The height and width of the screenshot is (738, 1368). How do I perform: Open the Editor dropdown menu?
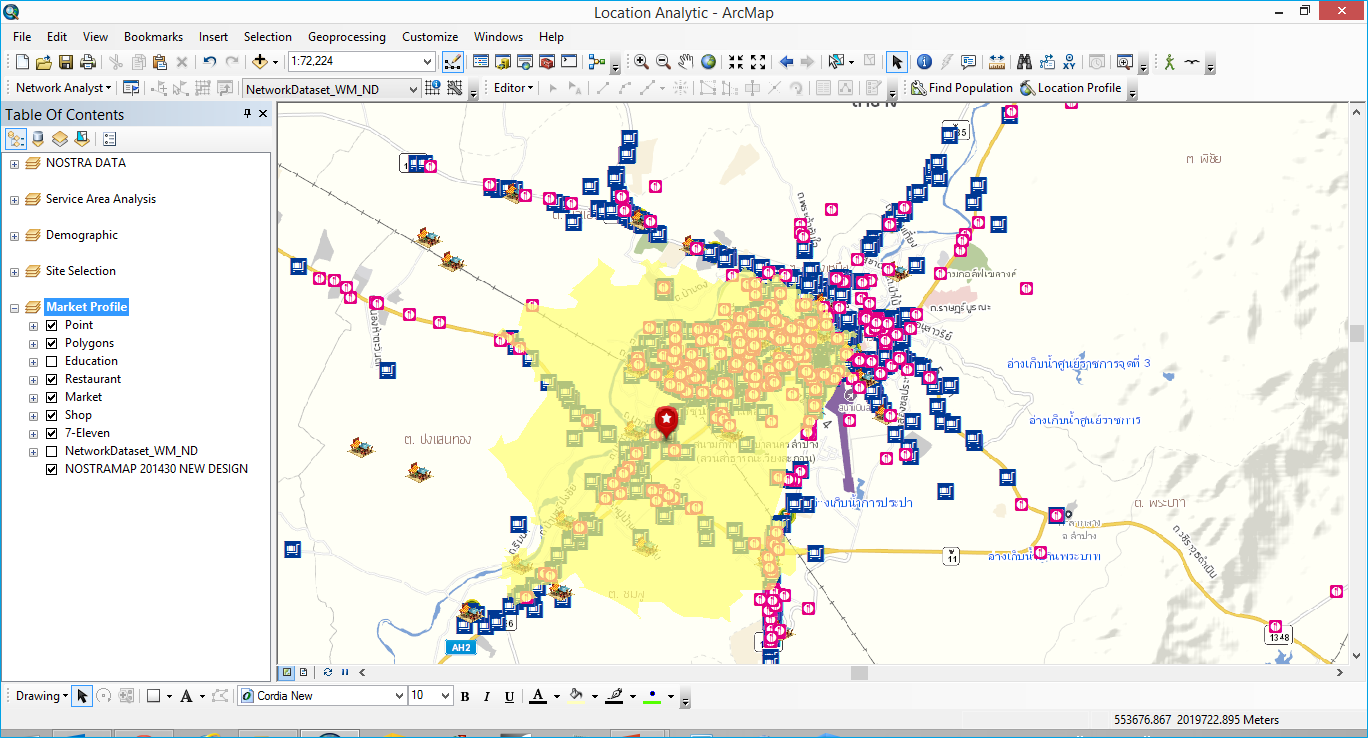click(x=513, y=88)
